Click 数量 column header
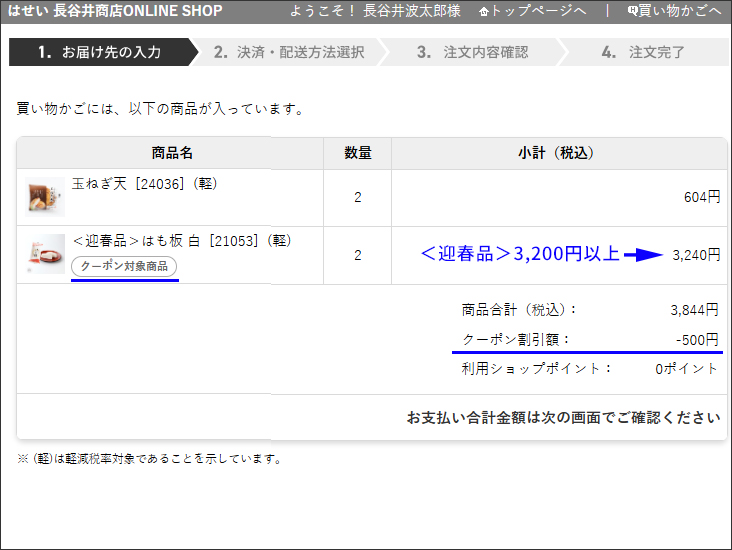The width and height of the screenshot is (732, 550). (x=358, y=153)
